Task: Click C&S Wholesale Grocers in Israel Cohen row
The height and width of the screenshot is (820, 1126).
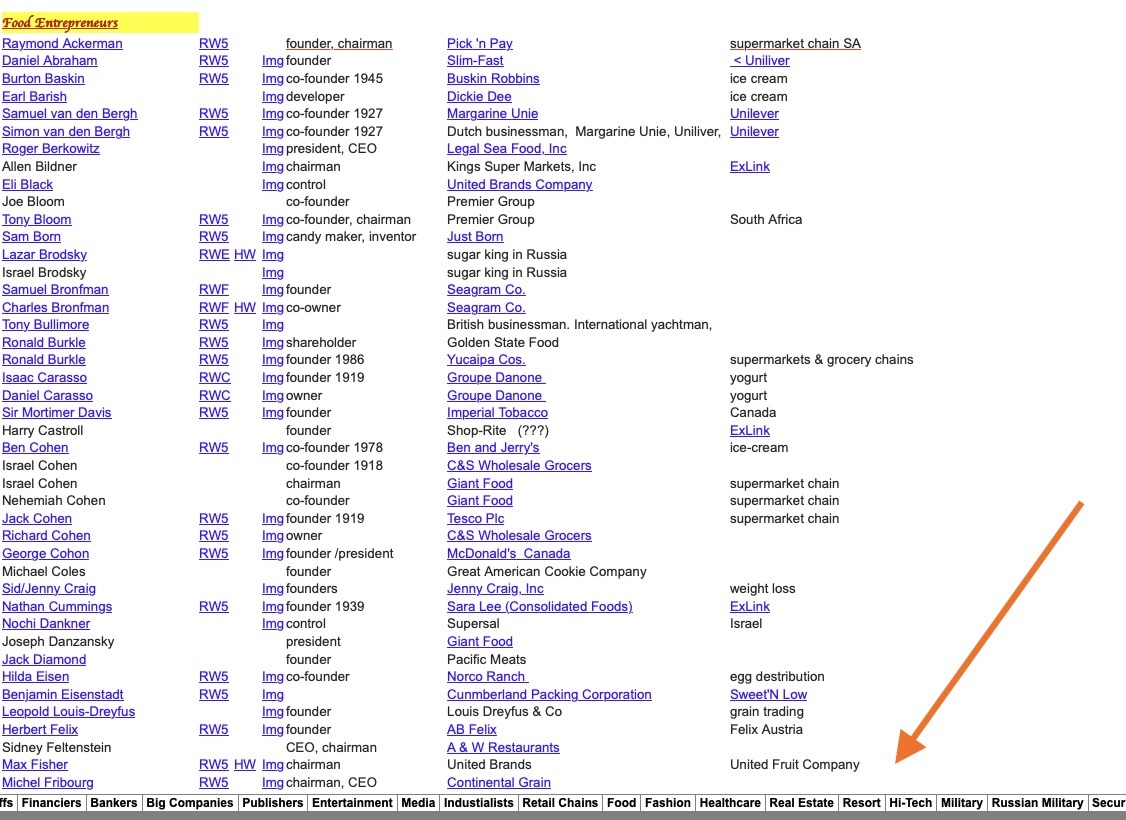Action: click(519, 465)
